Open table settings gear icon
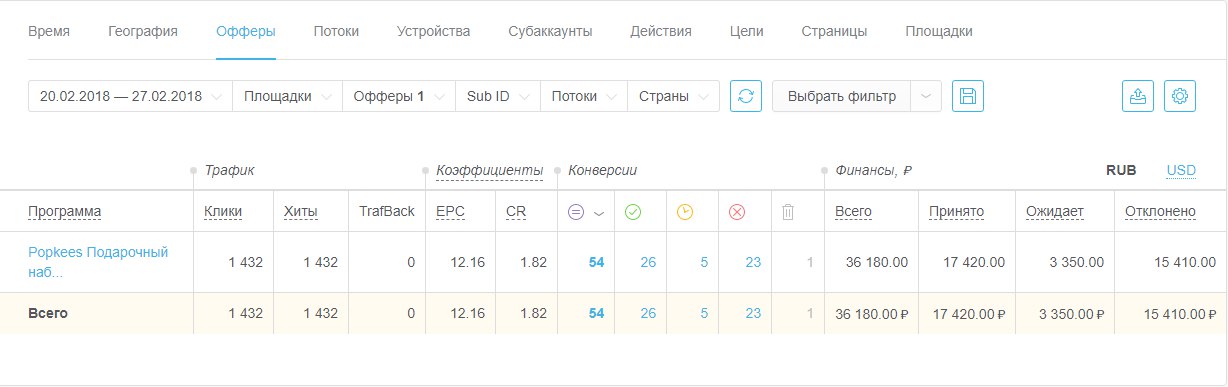Image resolution: width=1228 pixels, height=387 pixels. (1180, 96)
